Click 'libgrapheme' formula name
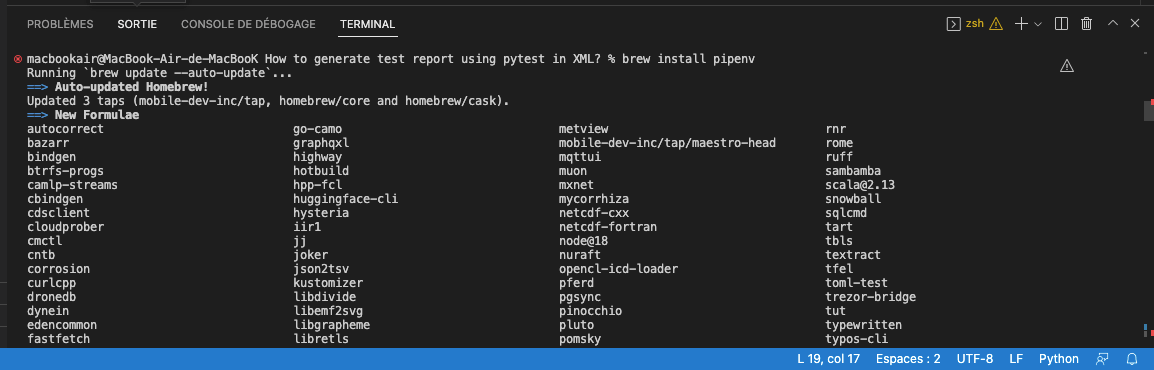Image resolution: width=1154 pixels, height=370 pixels. click(331, 324)
